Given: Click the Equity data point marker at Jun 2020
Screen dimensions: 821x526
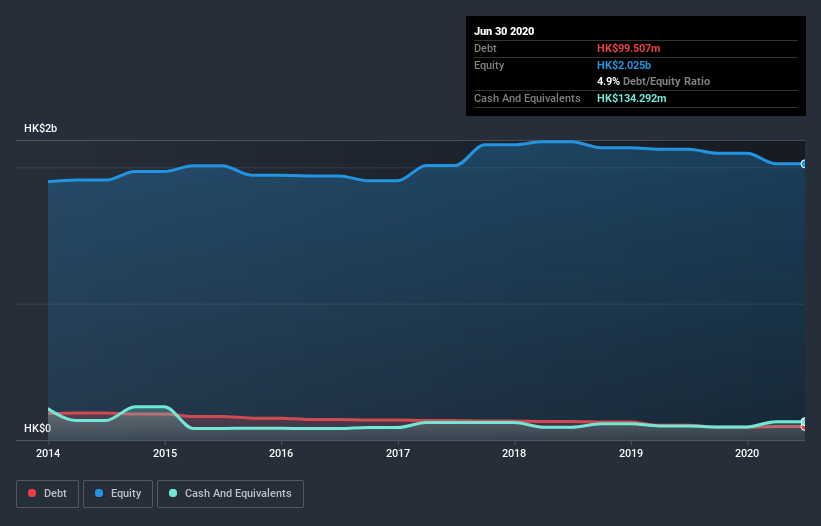Looking at the screenshot, I should 804,164.
